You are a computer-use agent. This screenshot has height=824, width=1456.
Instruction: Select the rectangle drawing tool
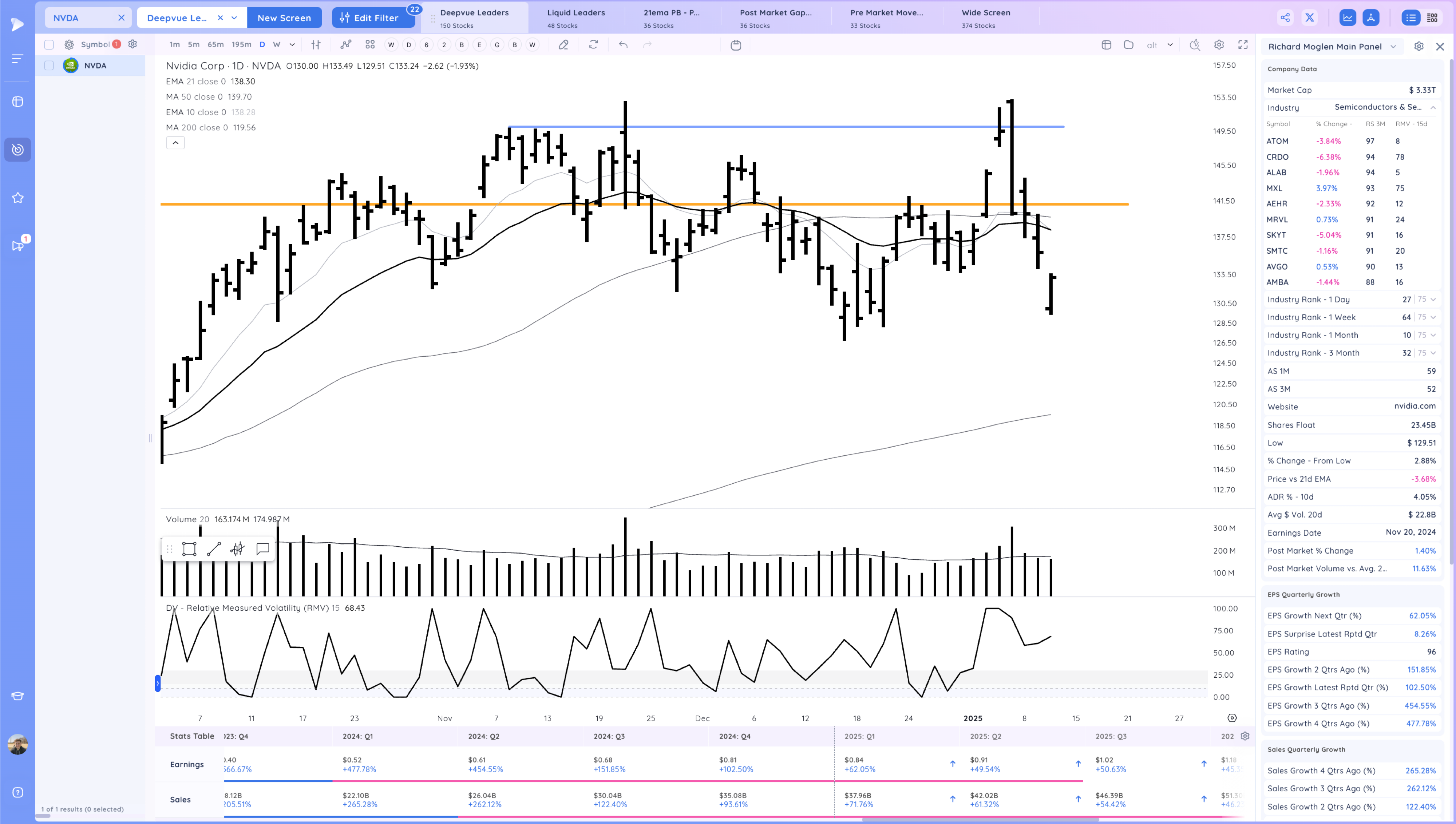tap(189, 548)
